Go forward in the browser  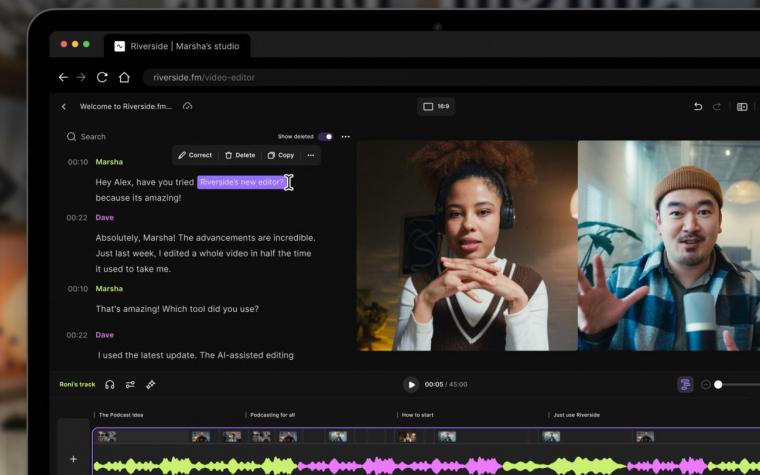coord(81,77)
